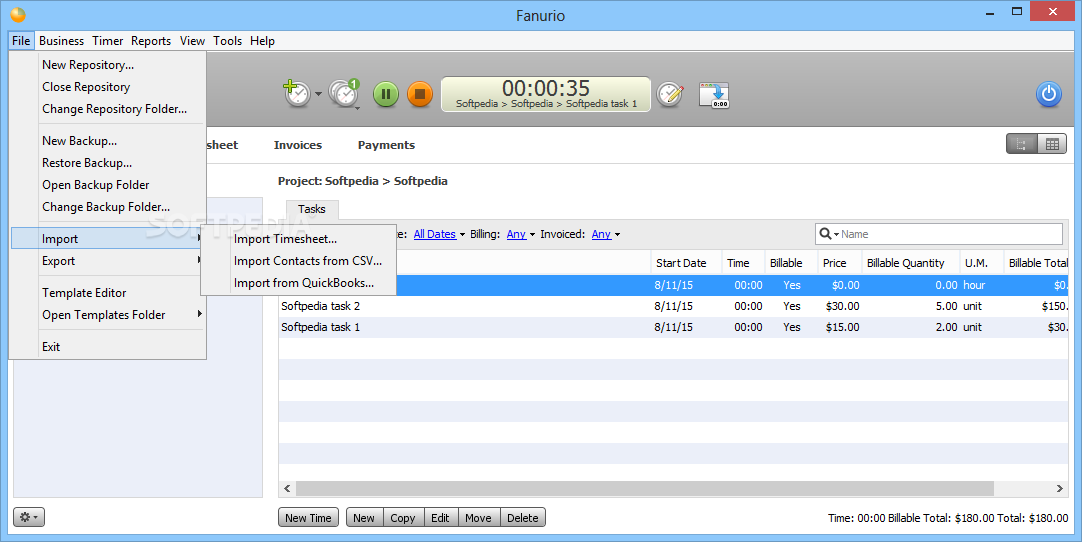Select Close Repository
The width and height of the screenshot is (1082, 542).
[x=108, y=87]
